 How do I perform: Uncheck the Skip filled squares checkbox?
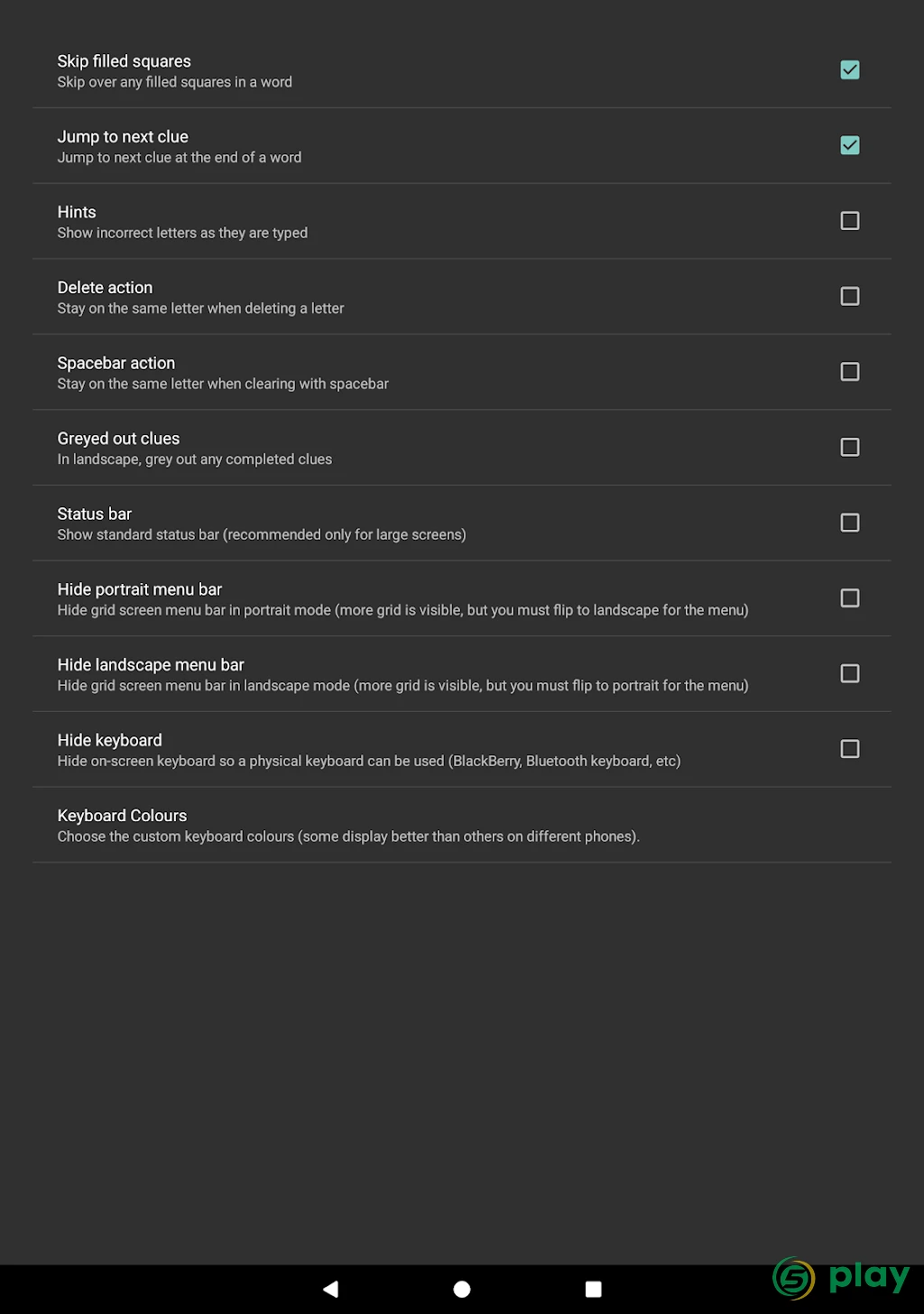850,69
